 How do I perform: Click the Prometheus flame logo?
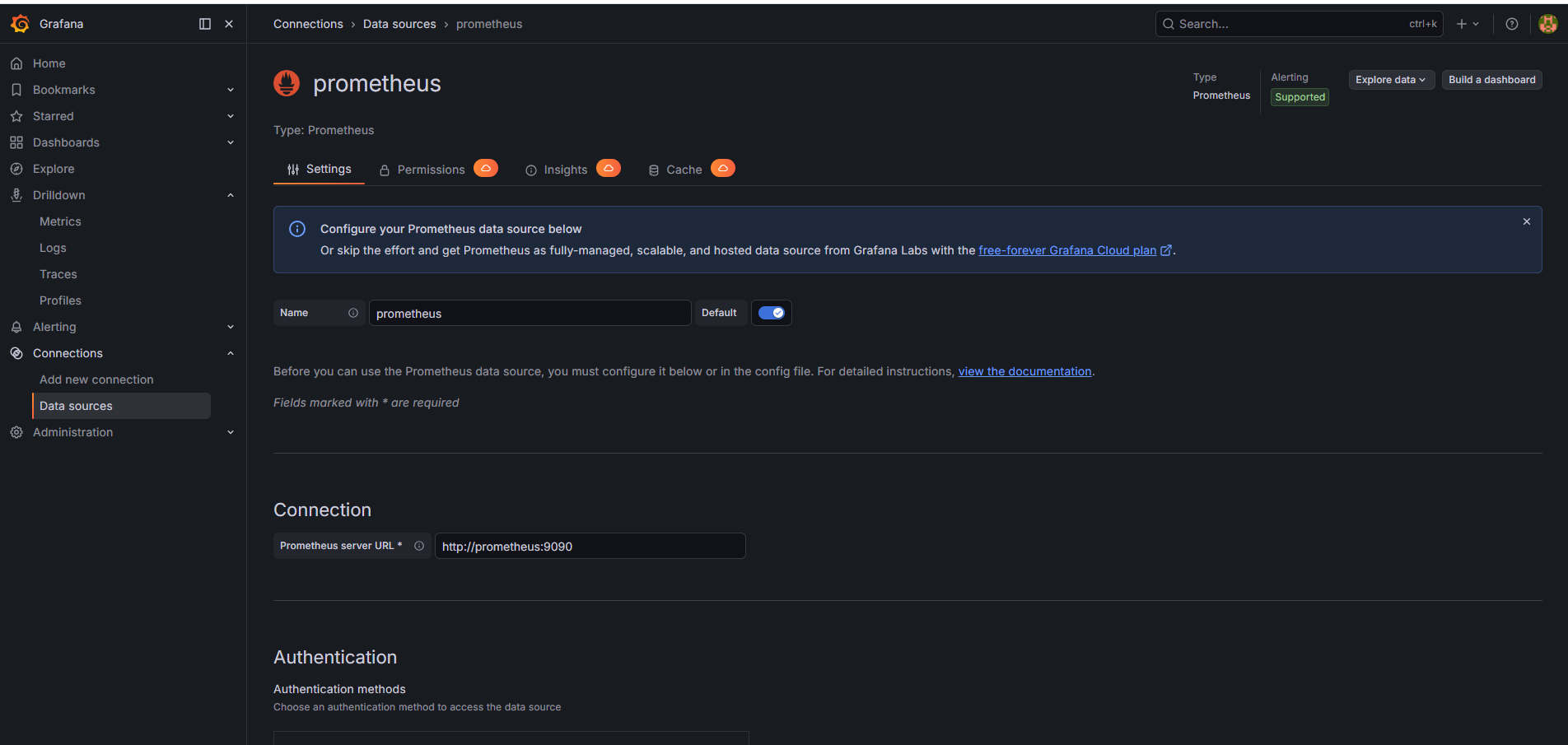pos(287,83)
